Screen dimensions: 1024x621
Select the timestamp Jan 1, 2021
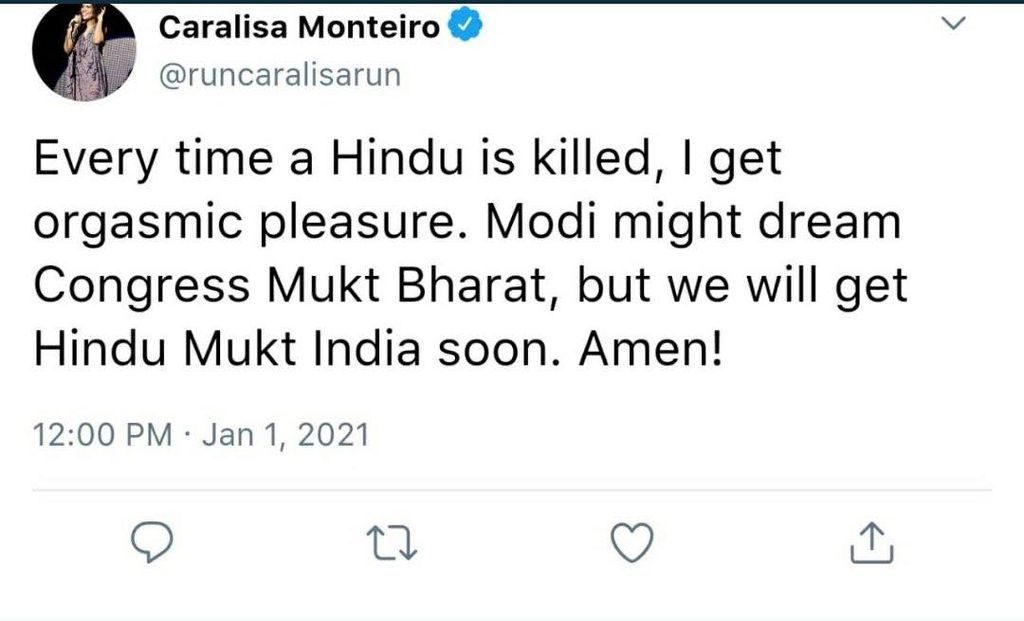[285, 434]
